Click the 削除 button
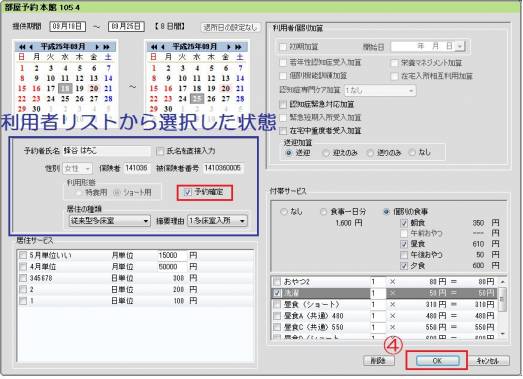The image size is (523, 379). click(379, 361)
